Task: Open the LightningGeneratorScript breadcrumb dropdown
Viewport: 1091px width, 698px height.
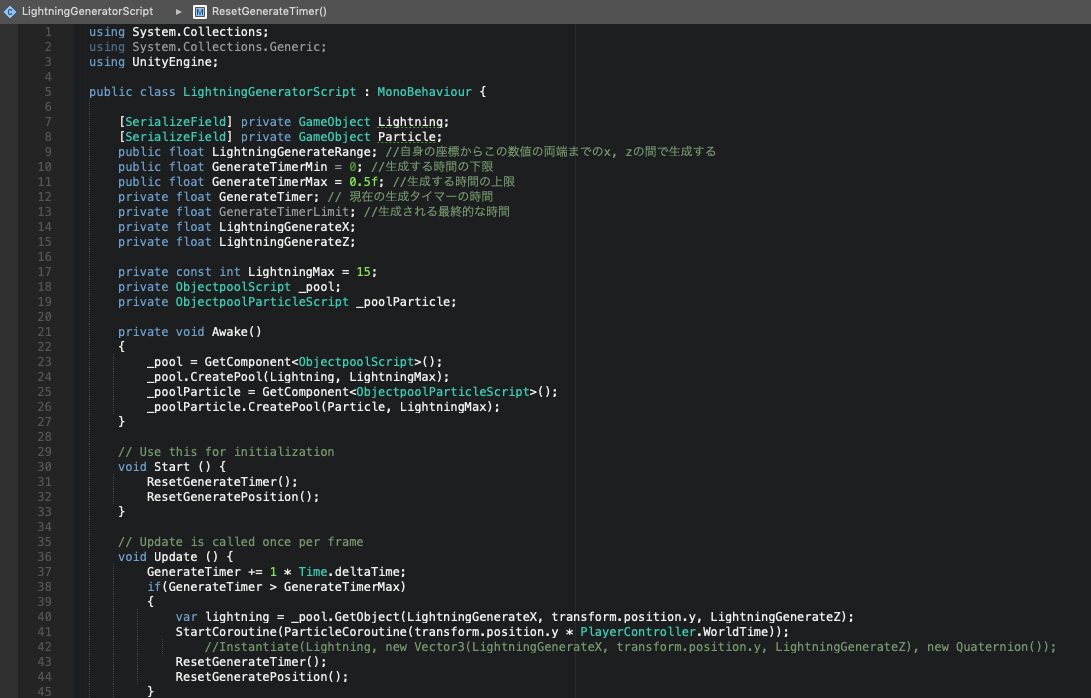Action: click(x=87, y=11)
